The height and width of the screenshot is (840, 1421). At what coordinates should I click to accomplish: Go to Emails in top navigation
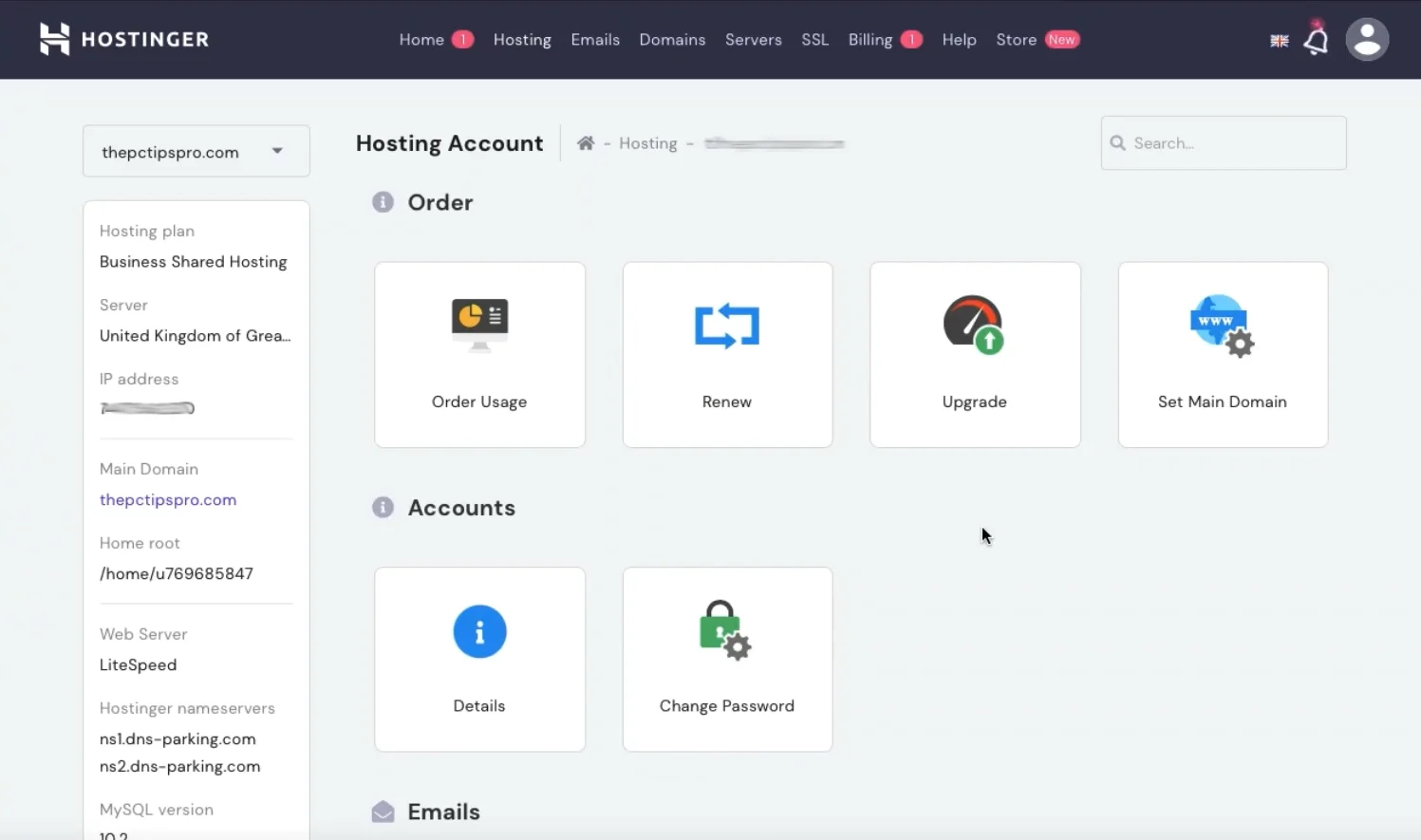595,40
